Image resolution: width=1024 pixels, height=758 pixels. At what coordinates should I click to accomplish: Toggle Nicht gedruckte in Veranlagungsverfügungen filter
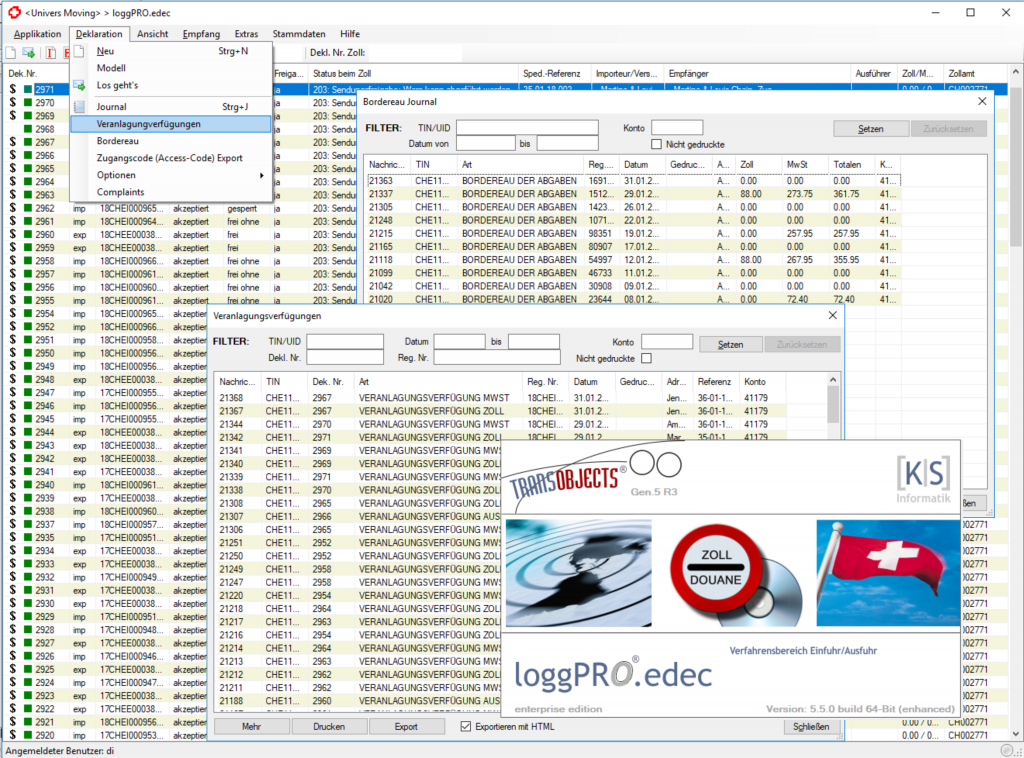(647, 358)
